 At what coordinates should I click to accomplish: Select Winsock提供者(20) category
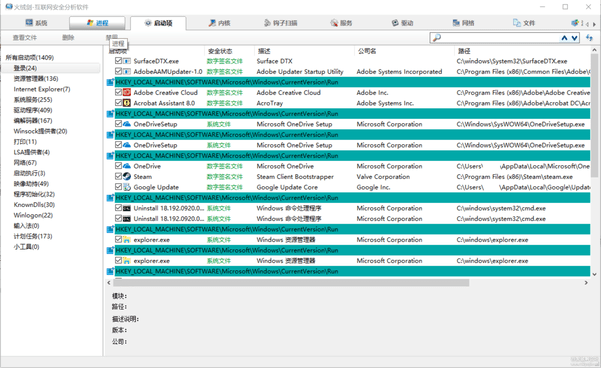pyautogui.click(x=40, y=131)
